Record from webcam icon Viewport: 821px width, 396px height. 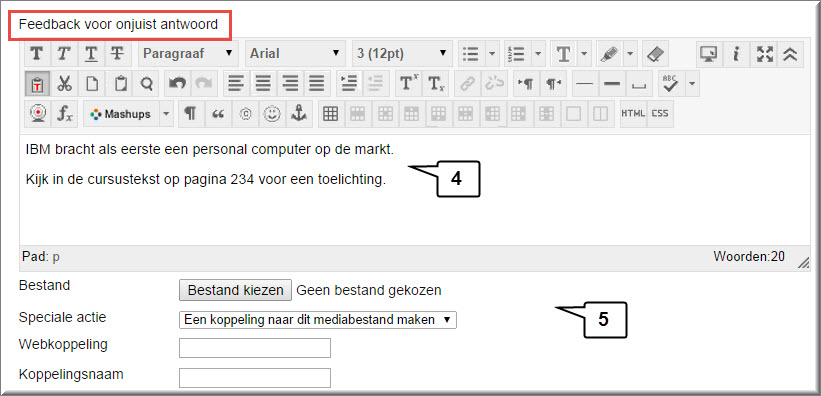coord(37,114)
